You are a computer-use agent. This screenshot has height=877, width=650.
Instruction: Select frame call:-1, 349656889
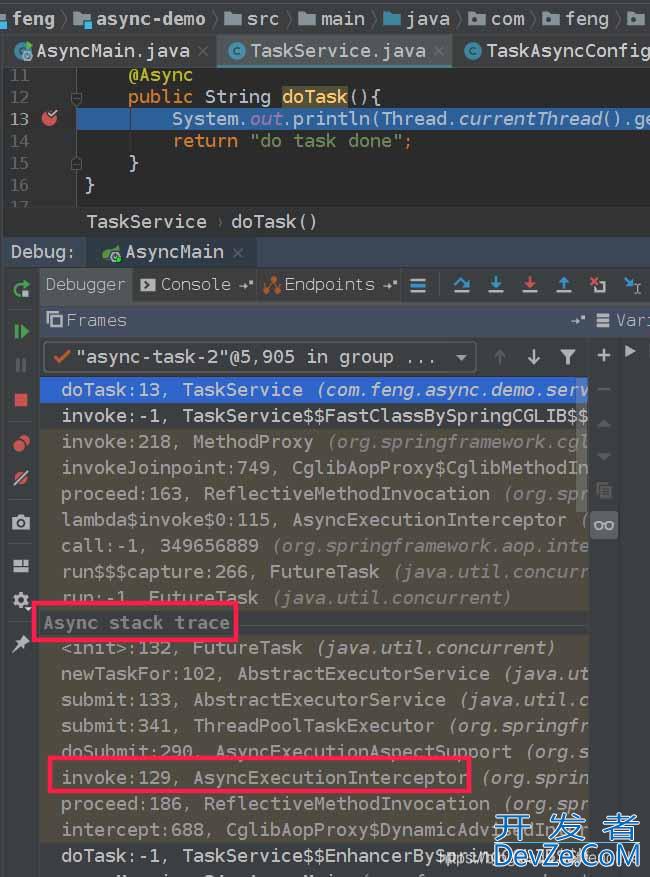314,545
